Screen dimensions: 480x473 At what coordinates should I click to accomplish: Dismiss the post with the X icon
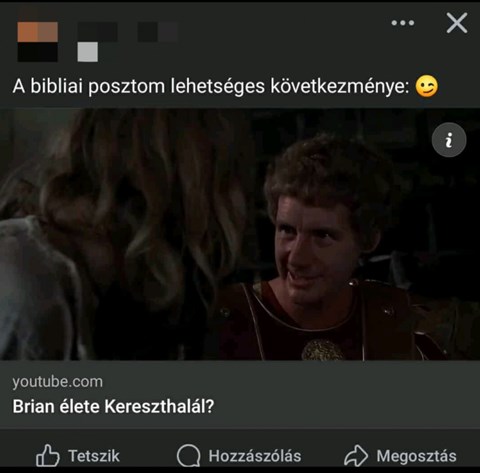point(457,23)
